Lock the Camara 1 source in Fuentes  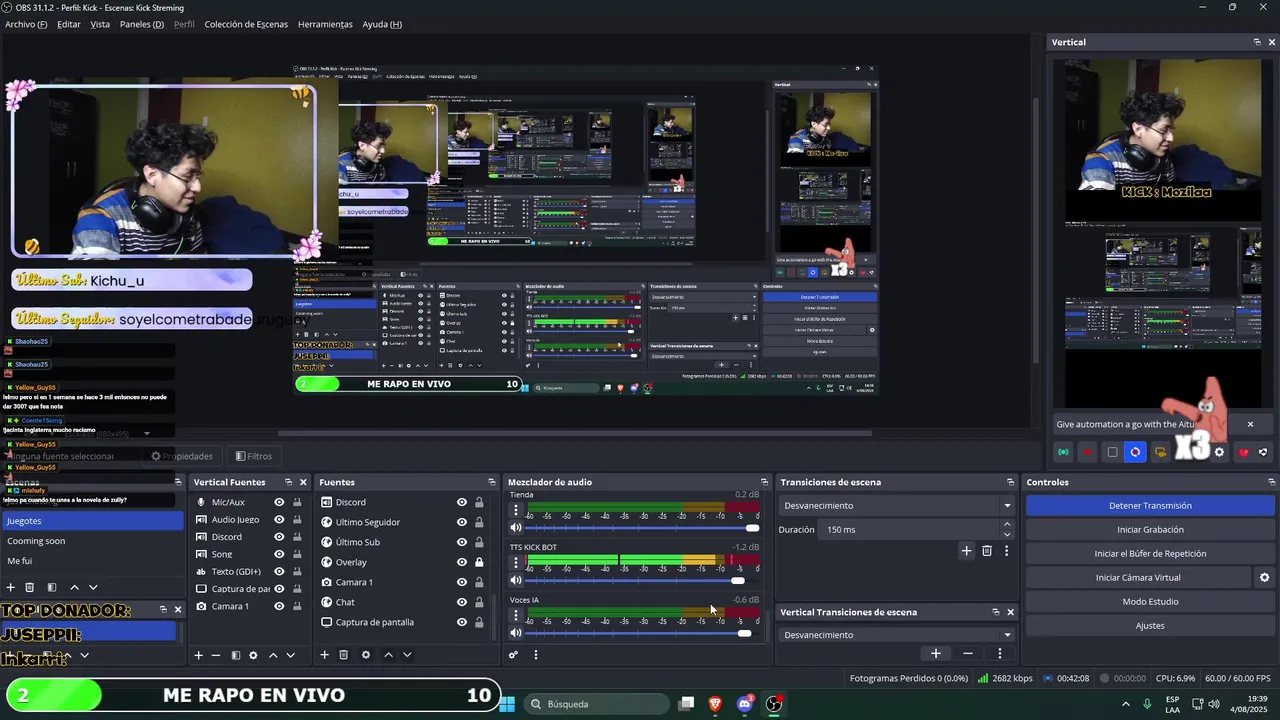[479, 582]
